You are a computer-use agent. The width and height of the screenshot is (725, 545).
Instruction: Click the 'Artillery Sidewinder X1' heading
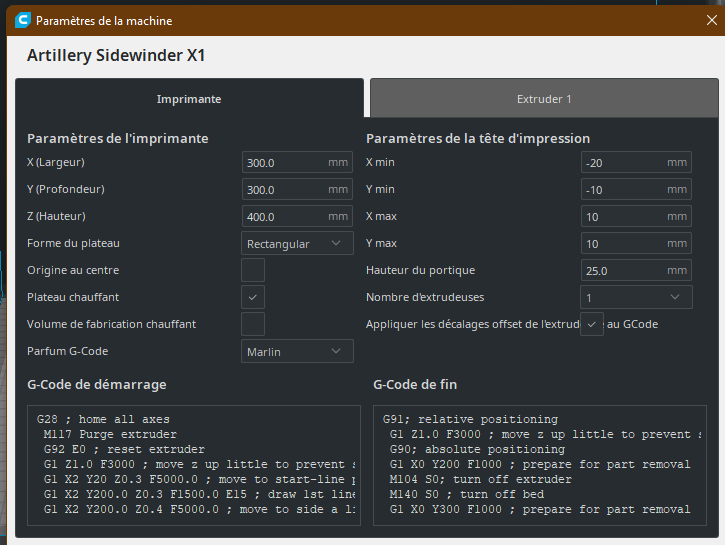coord(116,55)
